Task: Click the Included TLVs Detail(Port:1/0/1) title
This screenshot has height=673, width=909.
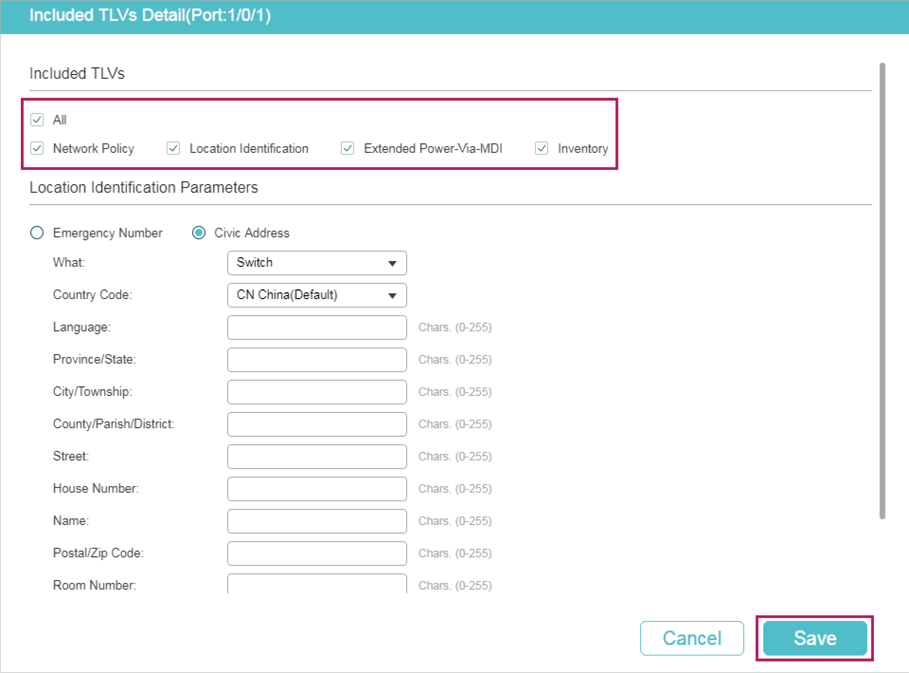Action: coord(150,16)
